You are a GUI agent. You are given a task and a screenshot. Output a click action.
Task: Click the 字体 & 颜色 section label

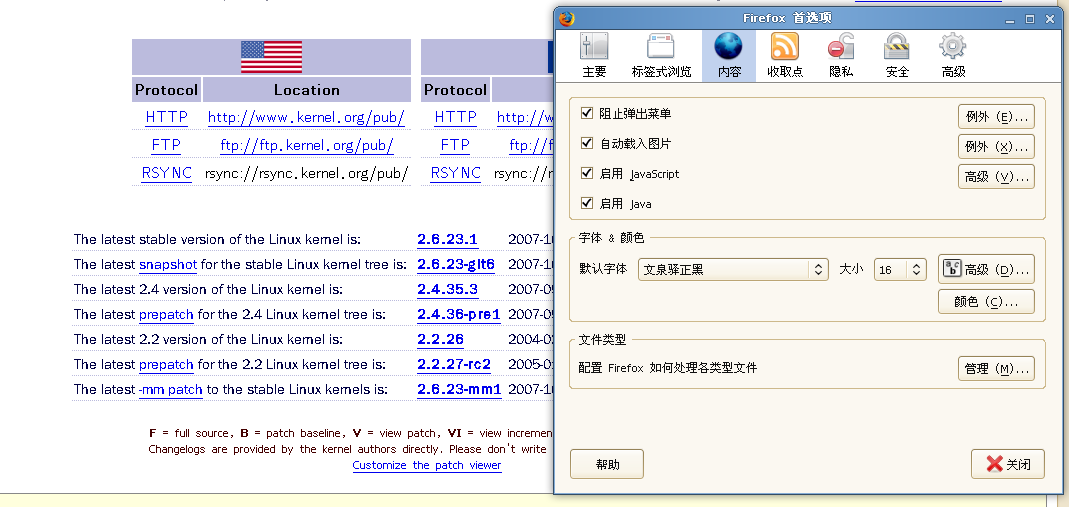pos(611,238)
